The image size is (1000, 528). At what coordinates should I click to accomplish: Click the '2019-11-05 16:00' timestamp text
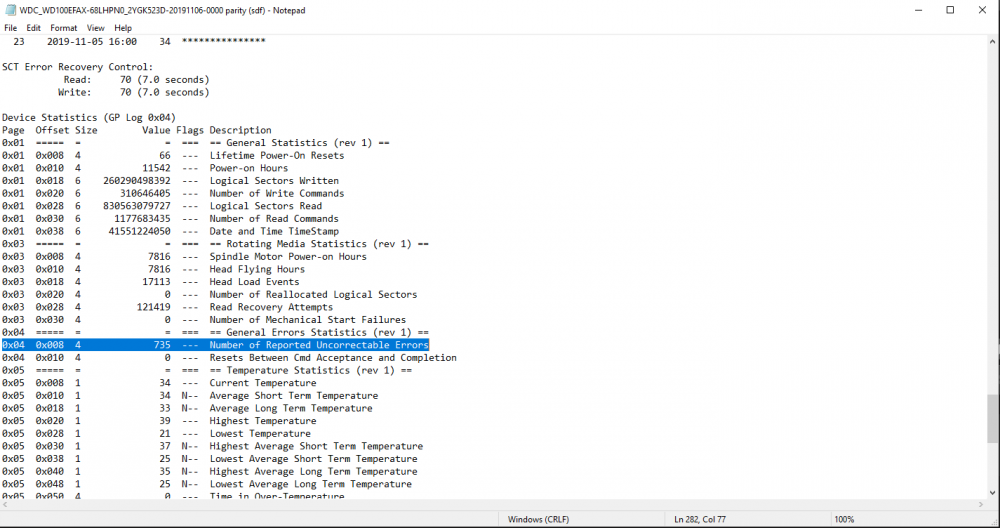click(x=92, y=41)
